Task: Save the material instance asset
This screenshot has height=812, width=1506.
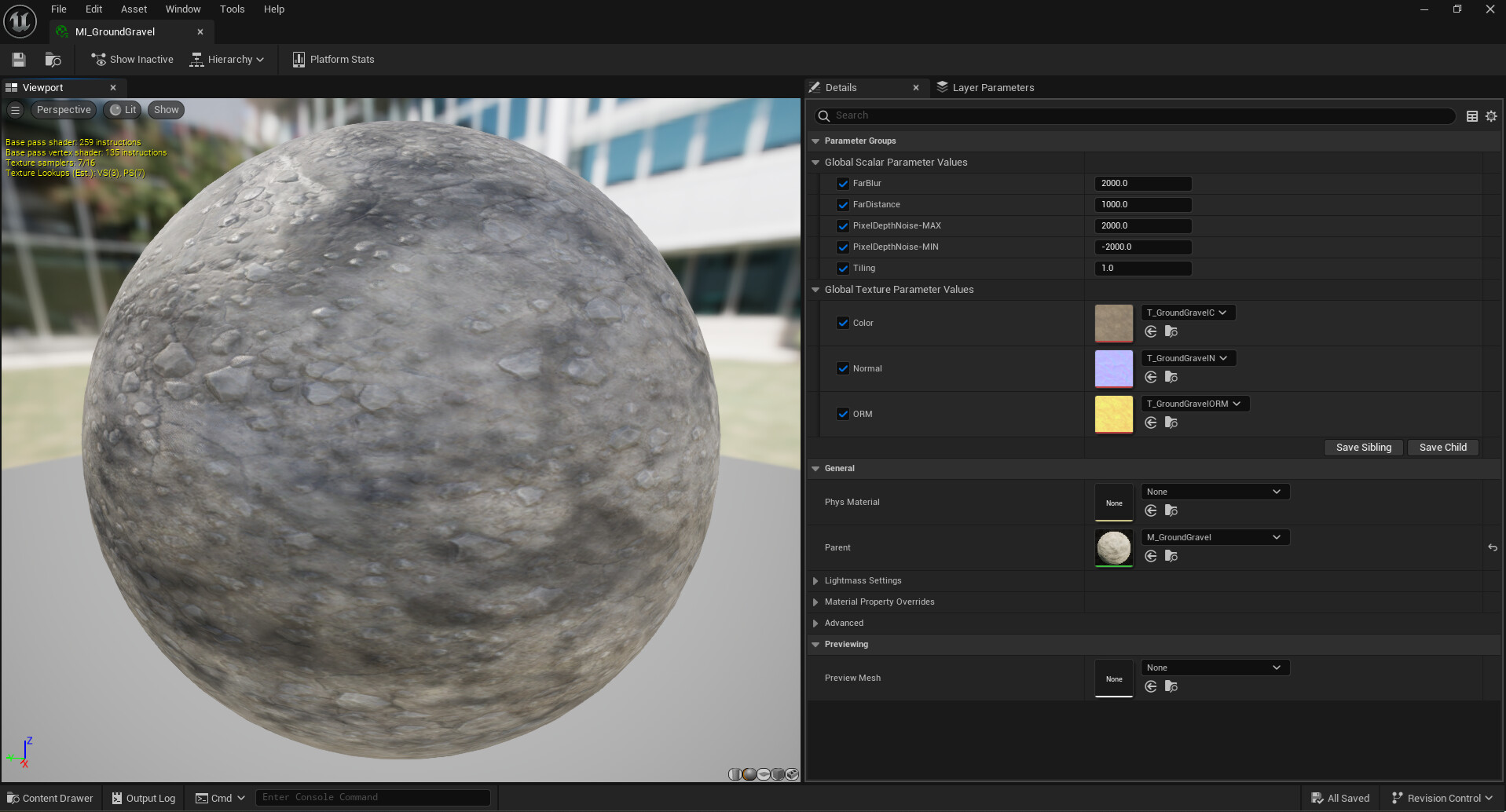Action: [x=17, y=59]
